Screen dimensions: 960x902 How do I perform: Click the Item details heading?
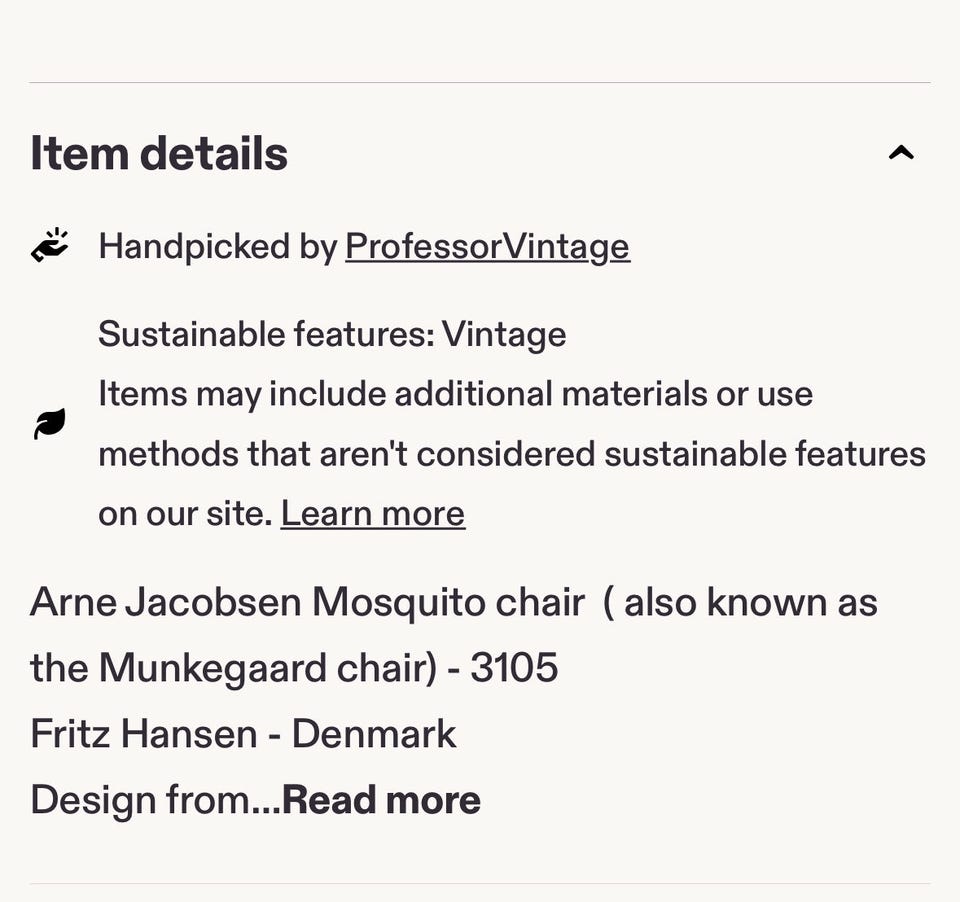pos(159,153)
